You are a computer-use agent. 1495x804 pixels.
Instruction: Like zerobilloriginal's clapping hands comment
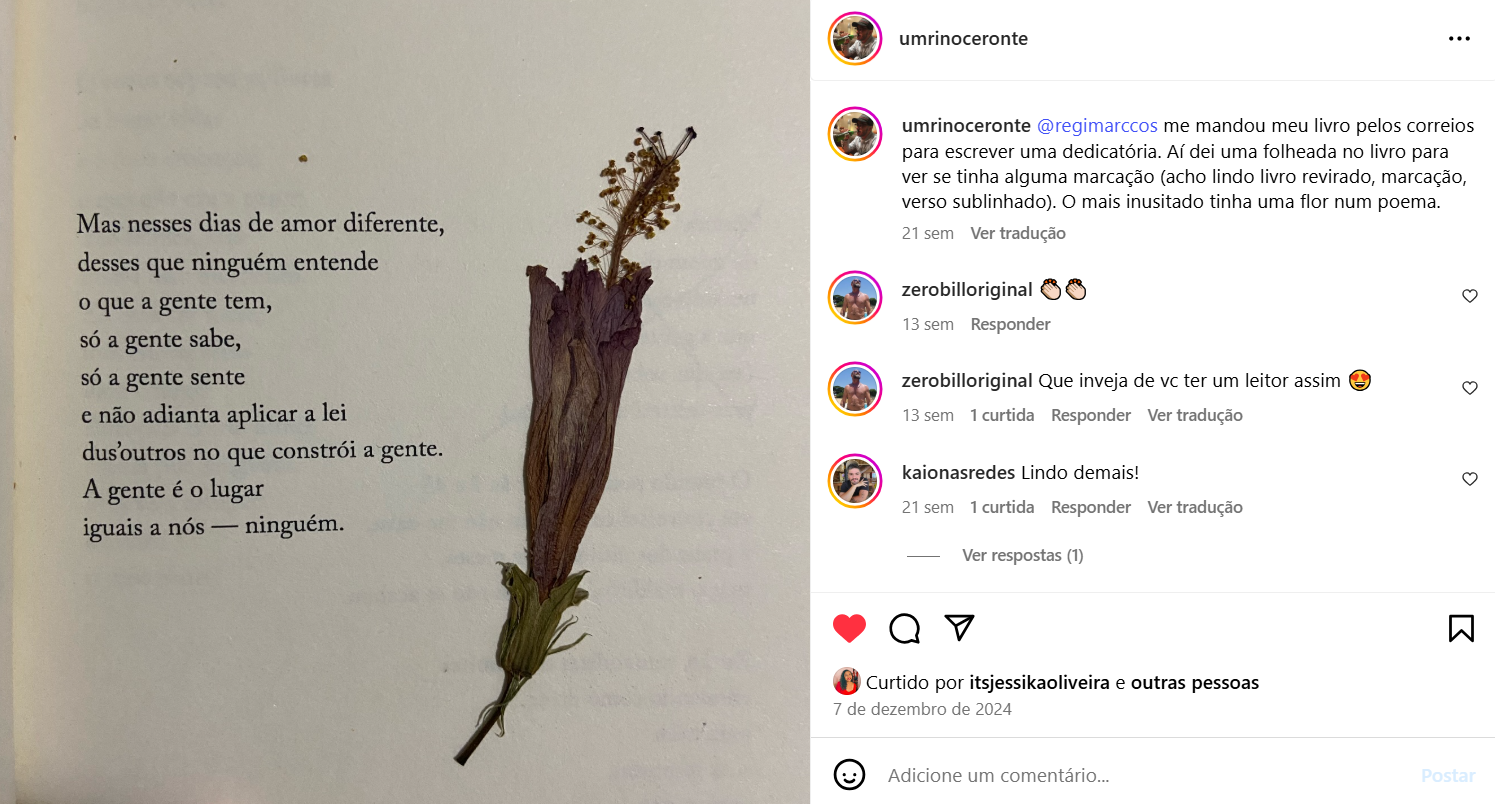click(x=1469, y=296)
